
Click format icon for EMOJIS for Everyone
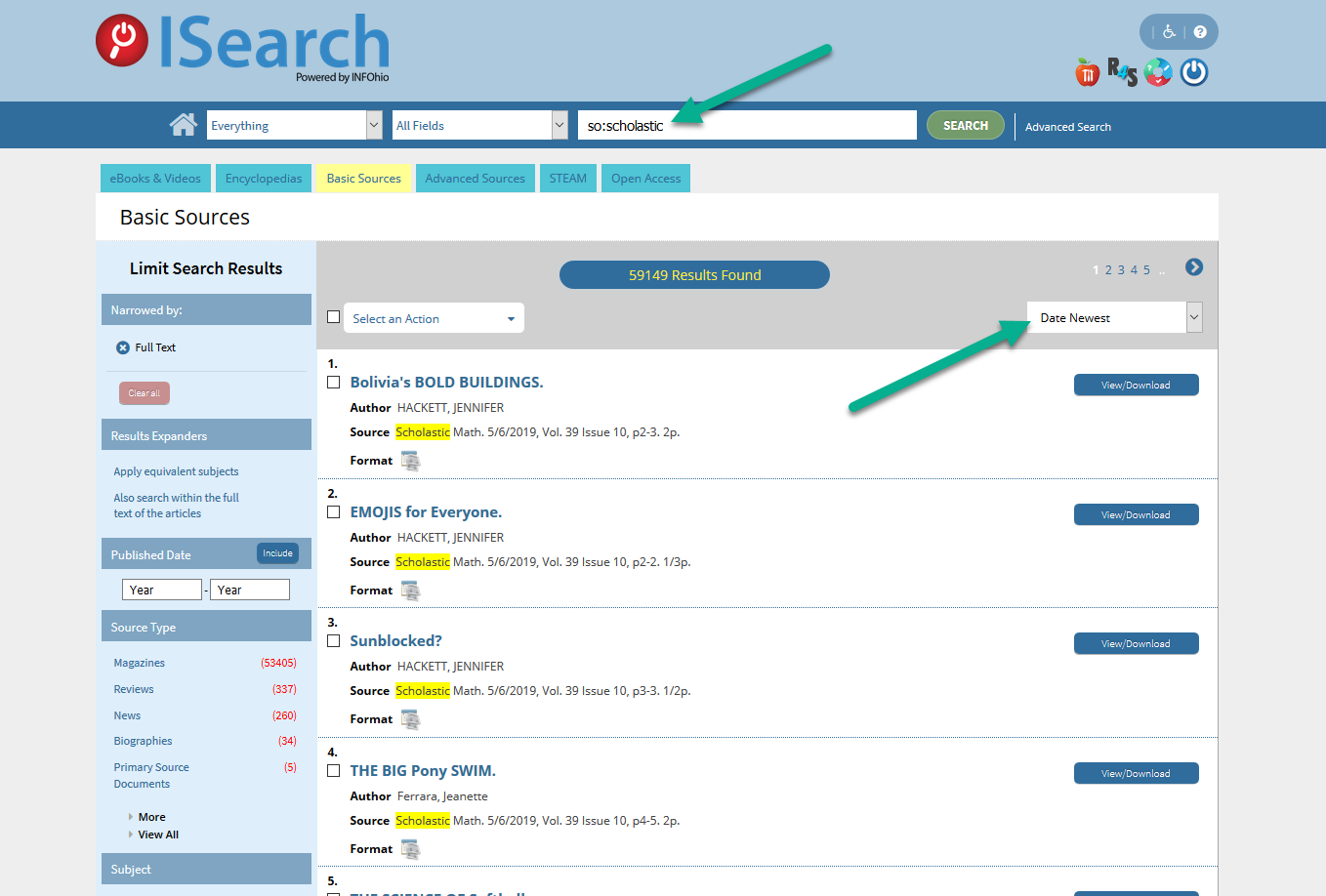(x=411, y=591)
